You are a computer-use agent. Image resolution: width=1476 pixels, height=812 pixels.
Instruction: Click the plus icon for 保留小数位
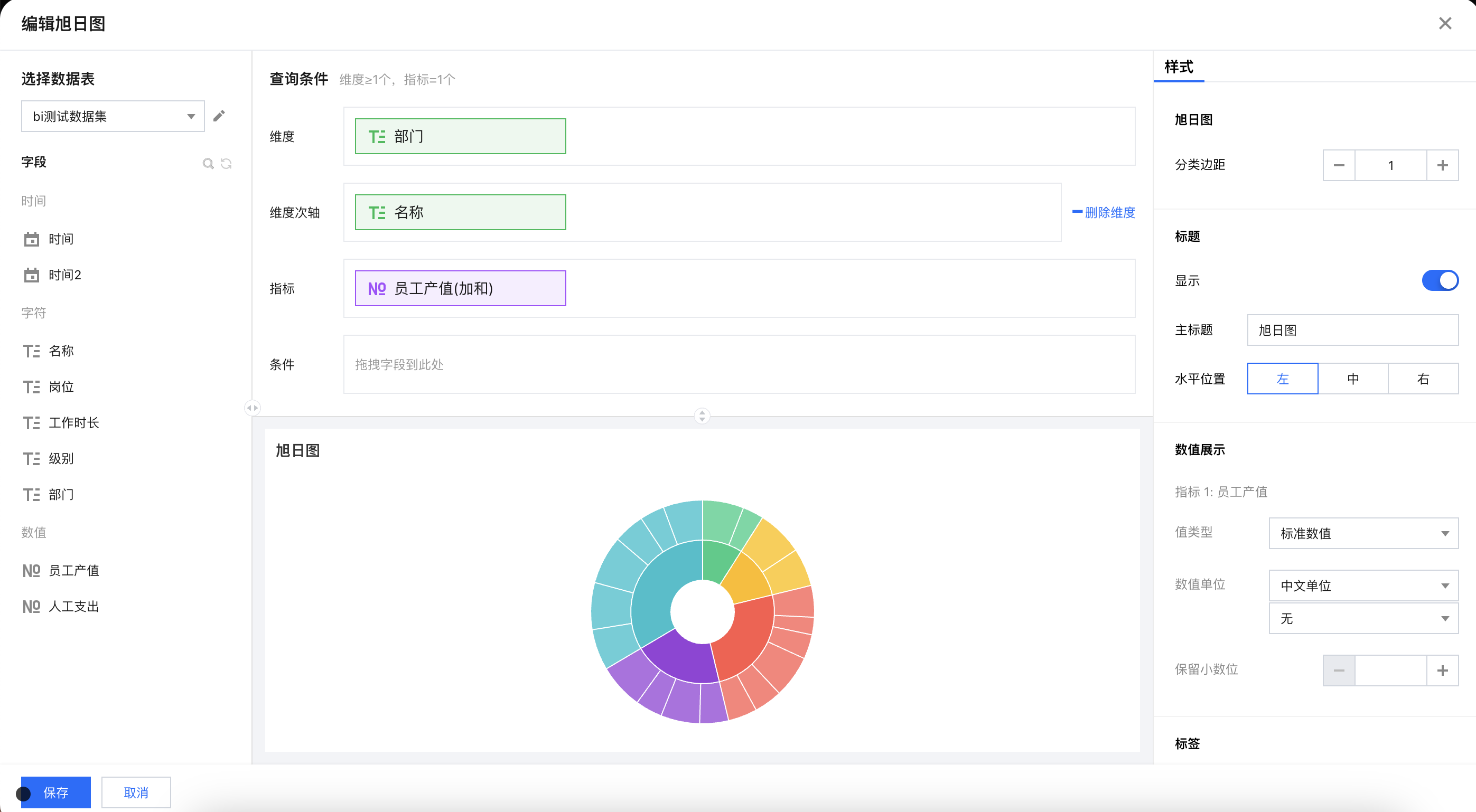(x=1442, y=670)
